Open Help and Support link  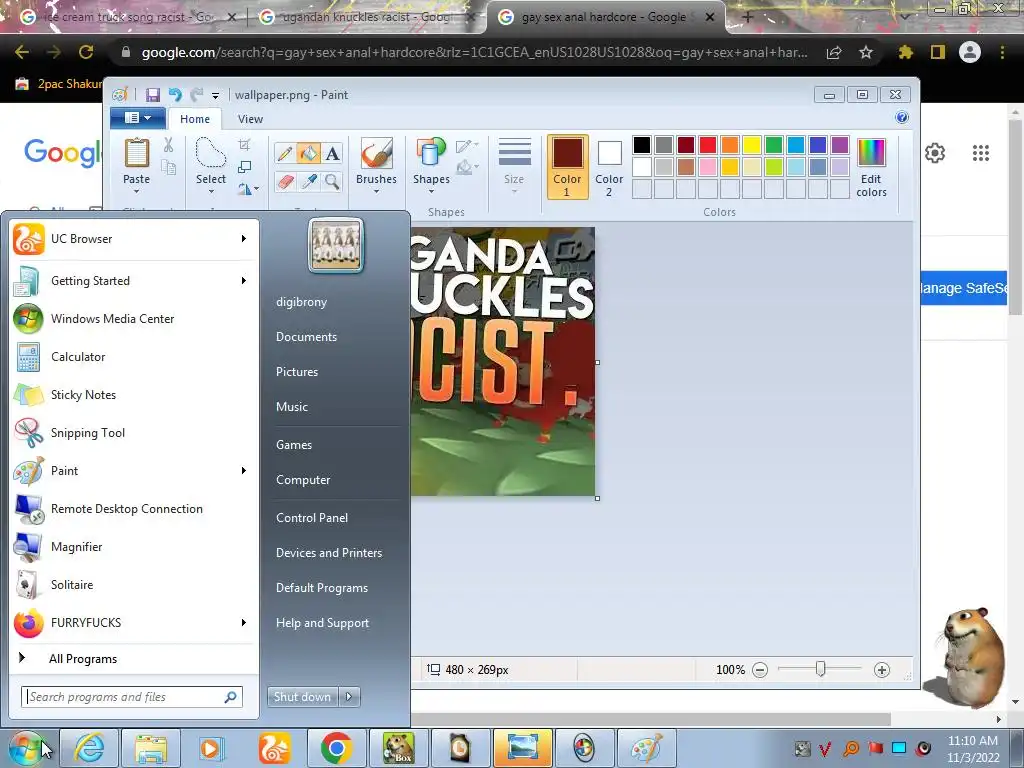pos(322,623)
